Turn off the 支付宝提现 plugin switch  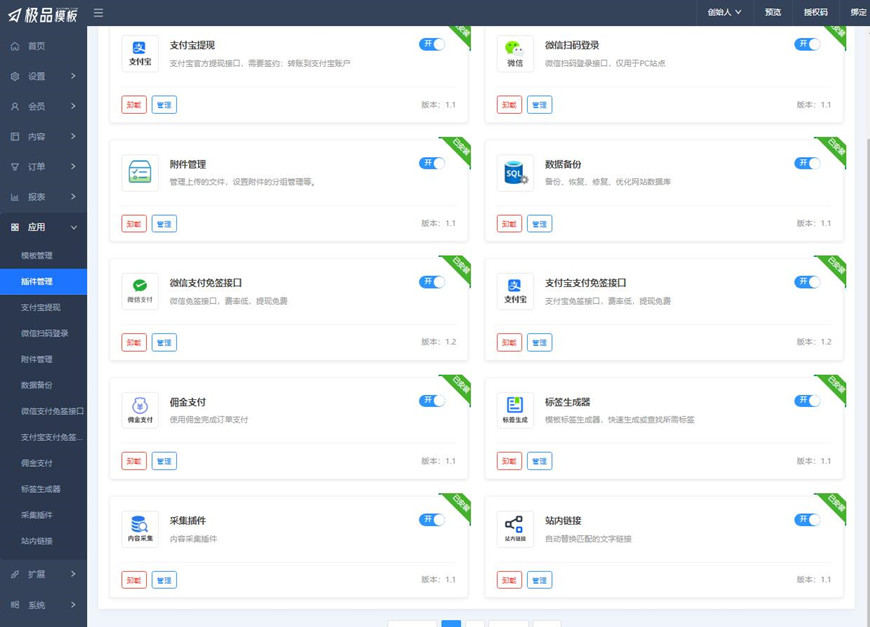432,44
